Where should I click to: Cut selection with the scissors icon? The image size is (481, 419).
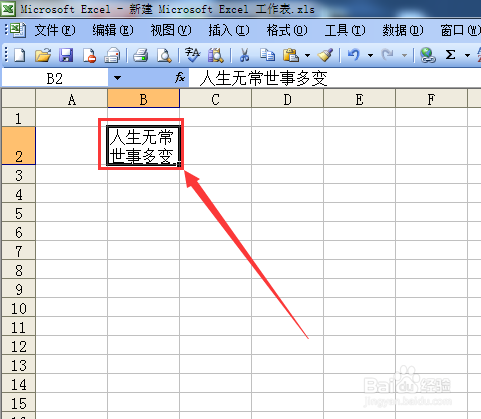244,55
